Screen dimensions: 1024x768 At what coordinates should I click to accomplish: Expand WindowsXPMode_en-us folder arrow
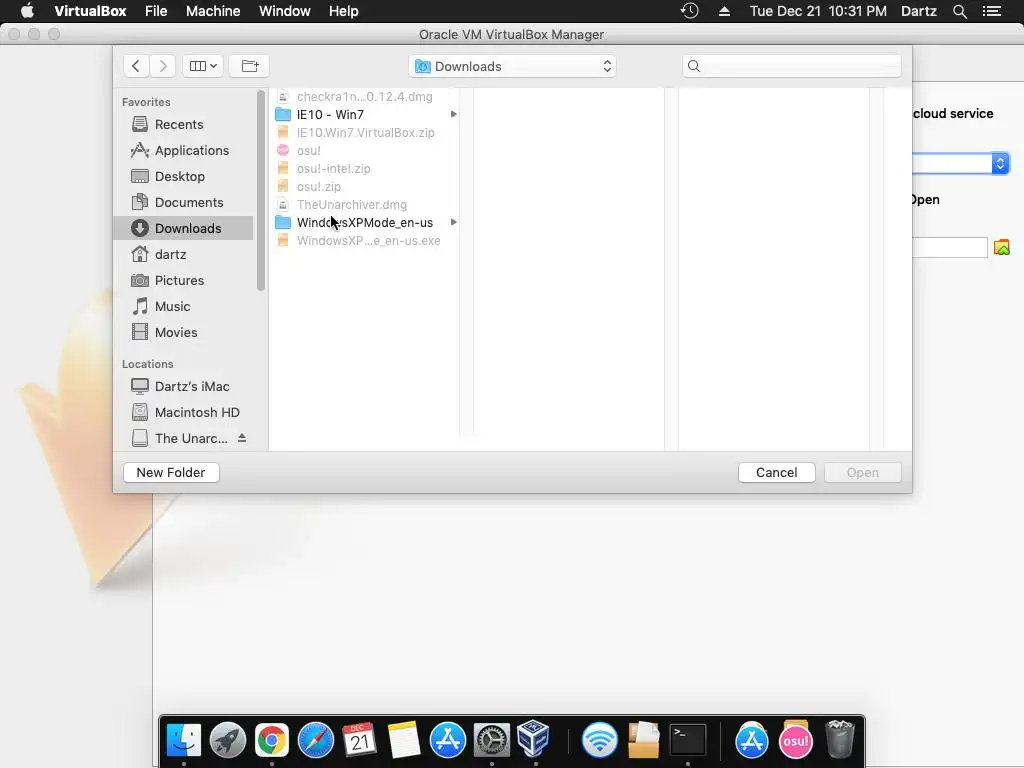453,223
